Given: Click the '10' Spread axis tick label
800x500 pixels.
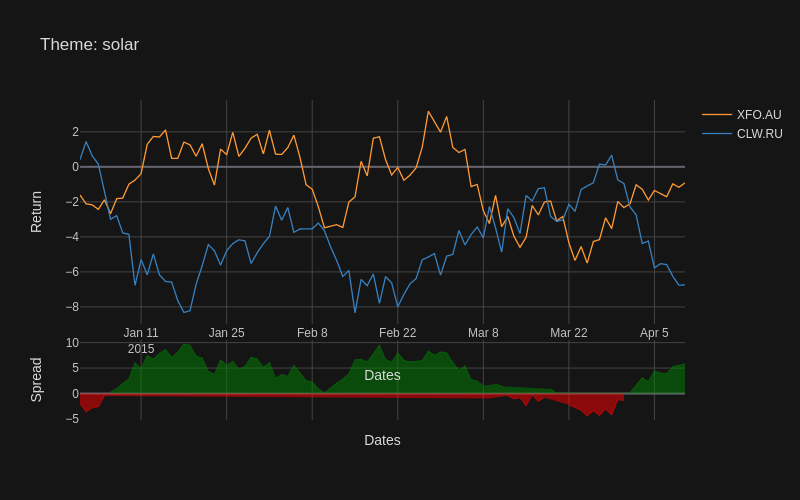Looking at the screenshot, I should click(72, 343).
